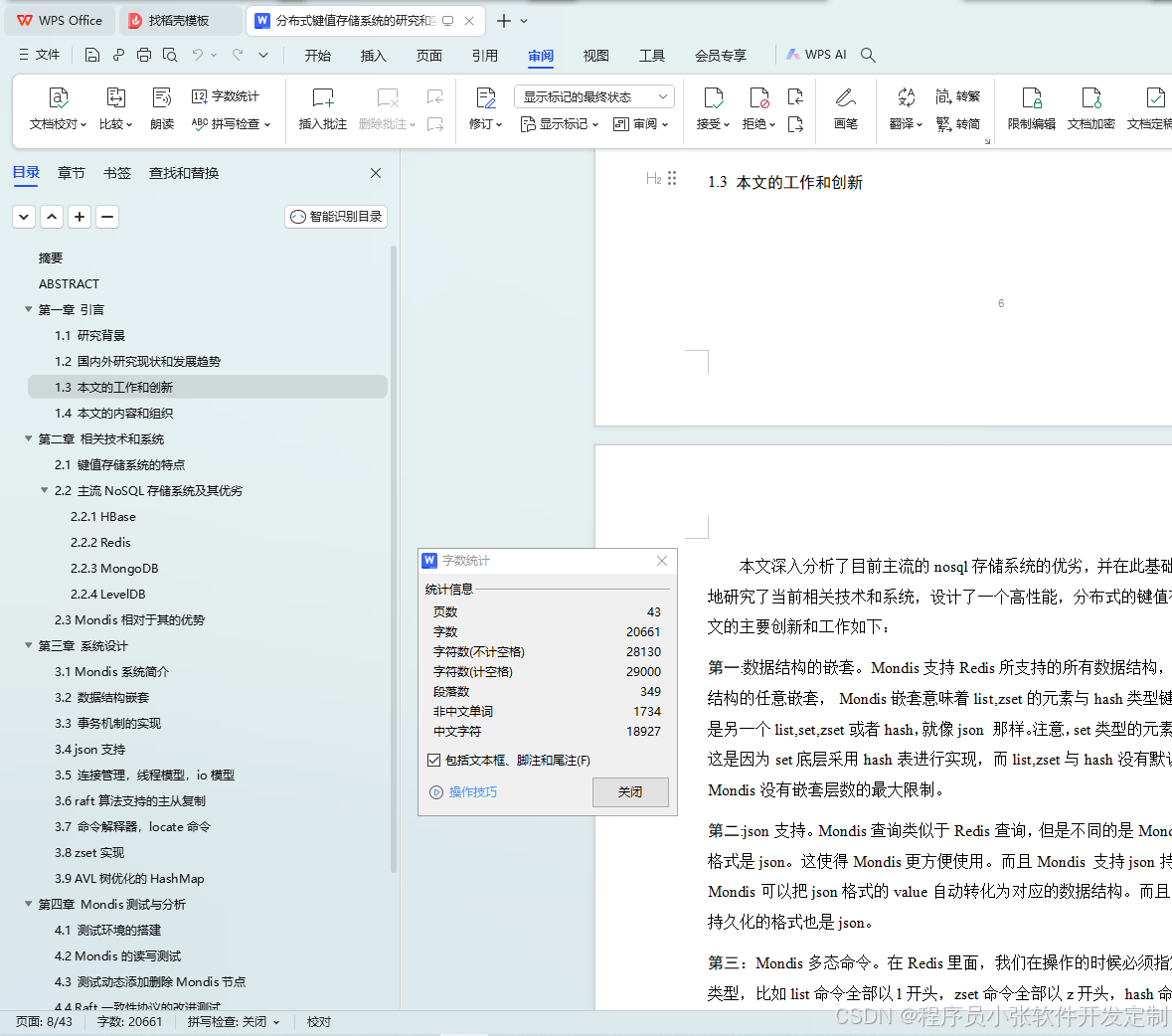Click the 接受 accept changes icon
Screen dimensions: 1172x1036
click(x=713, y=97)
